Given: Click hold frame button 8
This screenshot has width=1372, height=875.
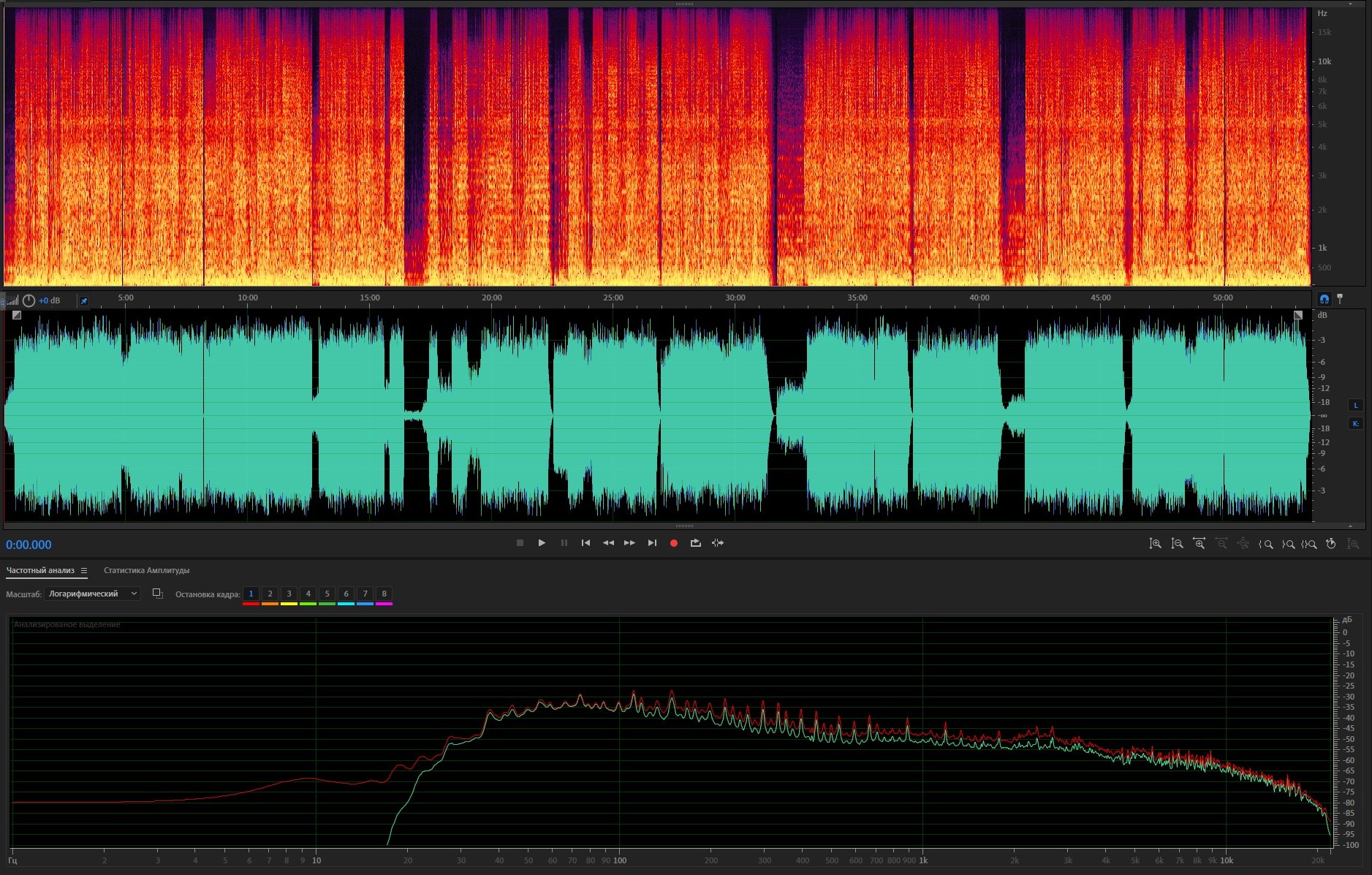Looking at the screenshot, I should coord(384,594).
